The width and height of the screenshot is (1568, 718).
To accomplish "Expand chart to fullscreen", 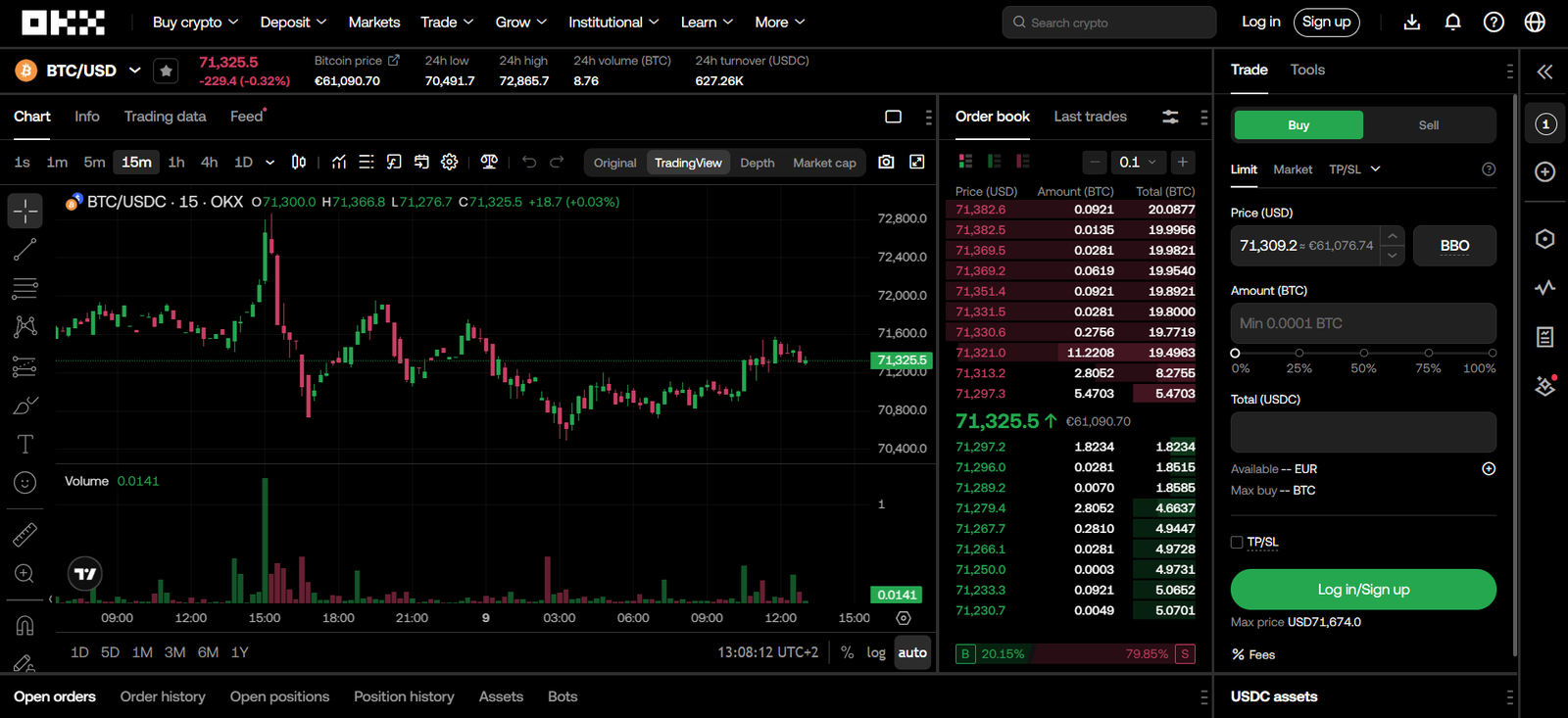I will coord(916,162).
